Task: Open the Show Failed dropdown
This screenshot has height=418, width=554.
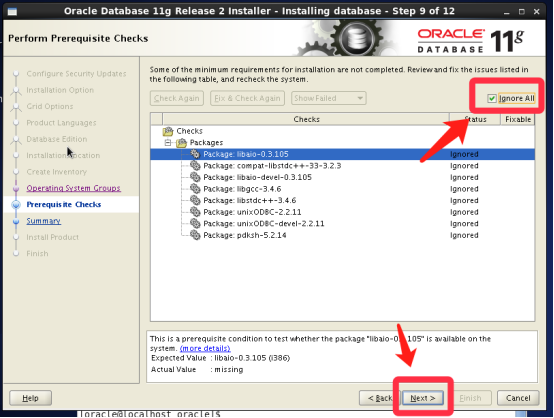Action: tap(329, 98)
